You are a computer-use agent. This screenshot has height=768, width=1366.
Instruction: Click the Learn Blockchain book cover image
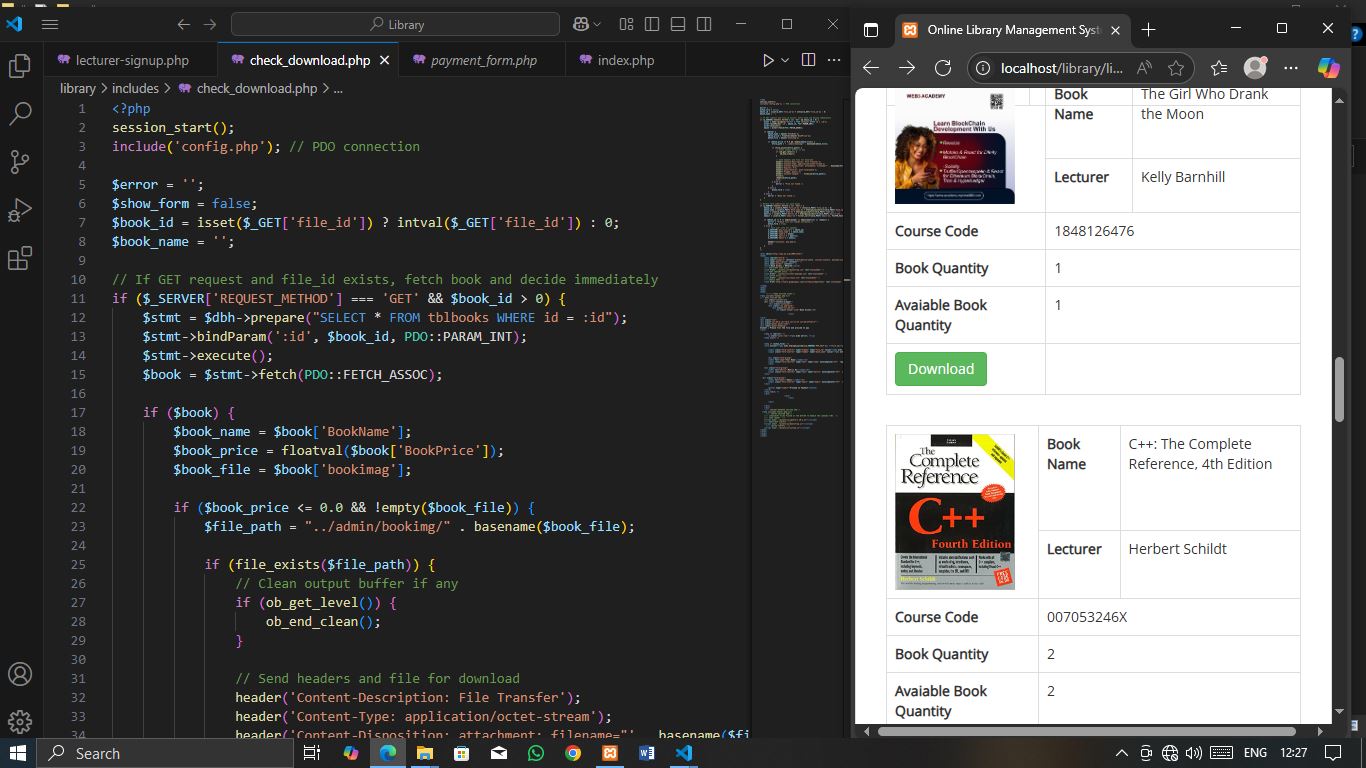coord(955,146)
